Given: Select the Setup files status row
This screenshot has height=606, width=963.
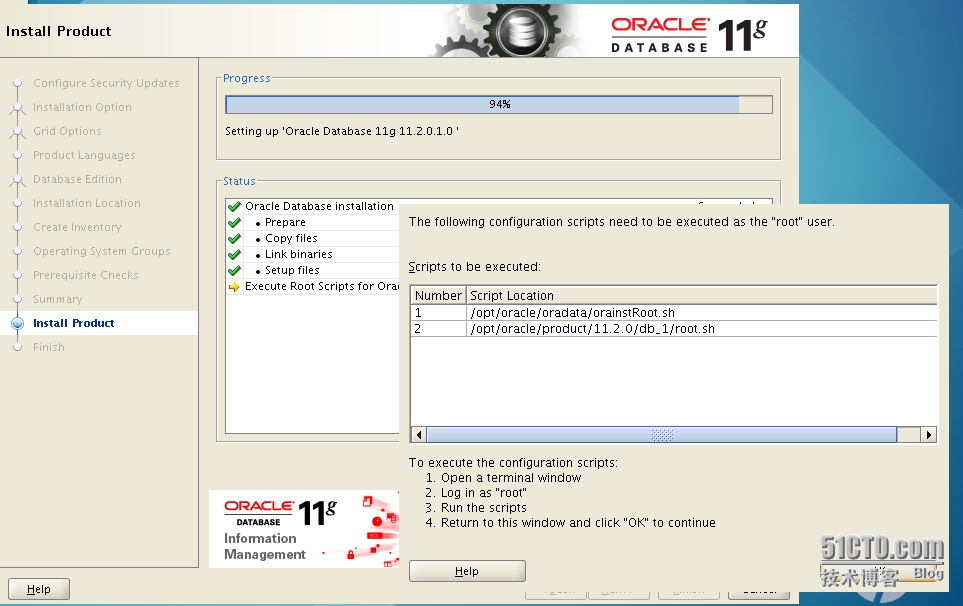Looking at the screenshot, I should (x=313, y=270).
